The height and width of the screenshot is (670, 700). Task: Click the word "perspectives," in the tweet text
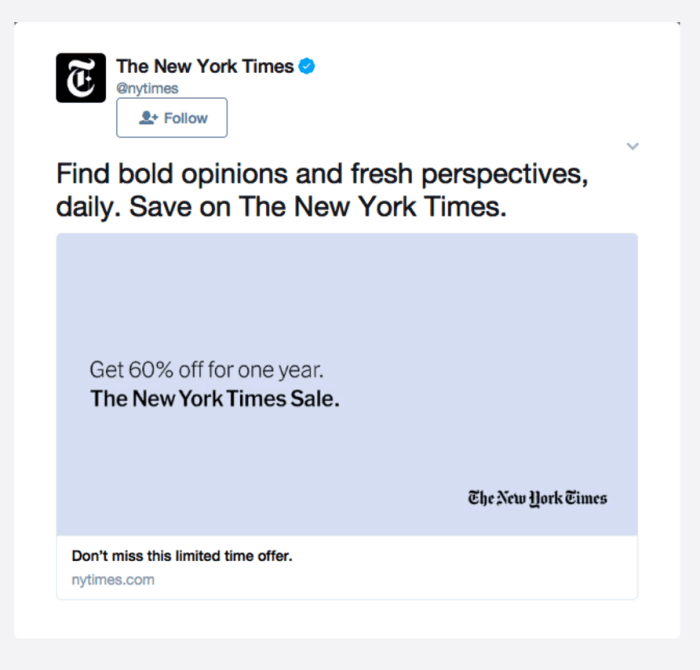tap(502, 174)
